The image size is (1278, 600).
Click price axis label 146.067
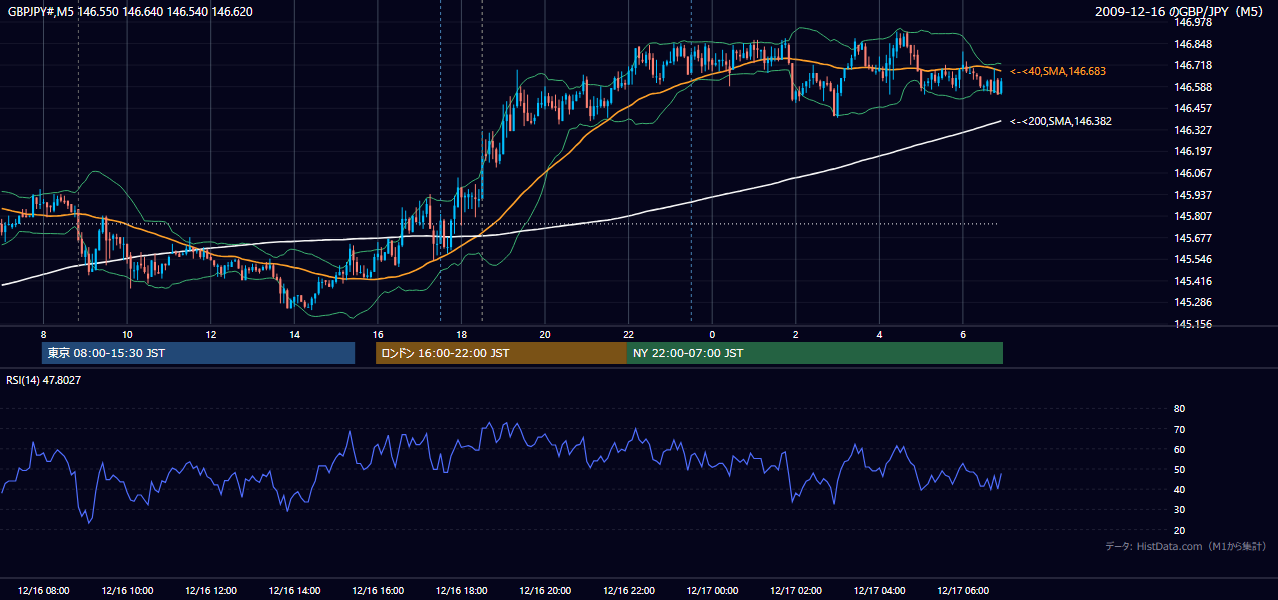[1191, 173]
